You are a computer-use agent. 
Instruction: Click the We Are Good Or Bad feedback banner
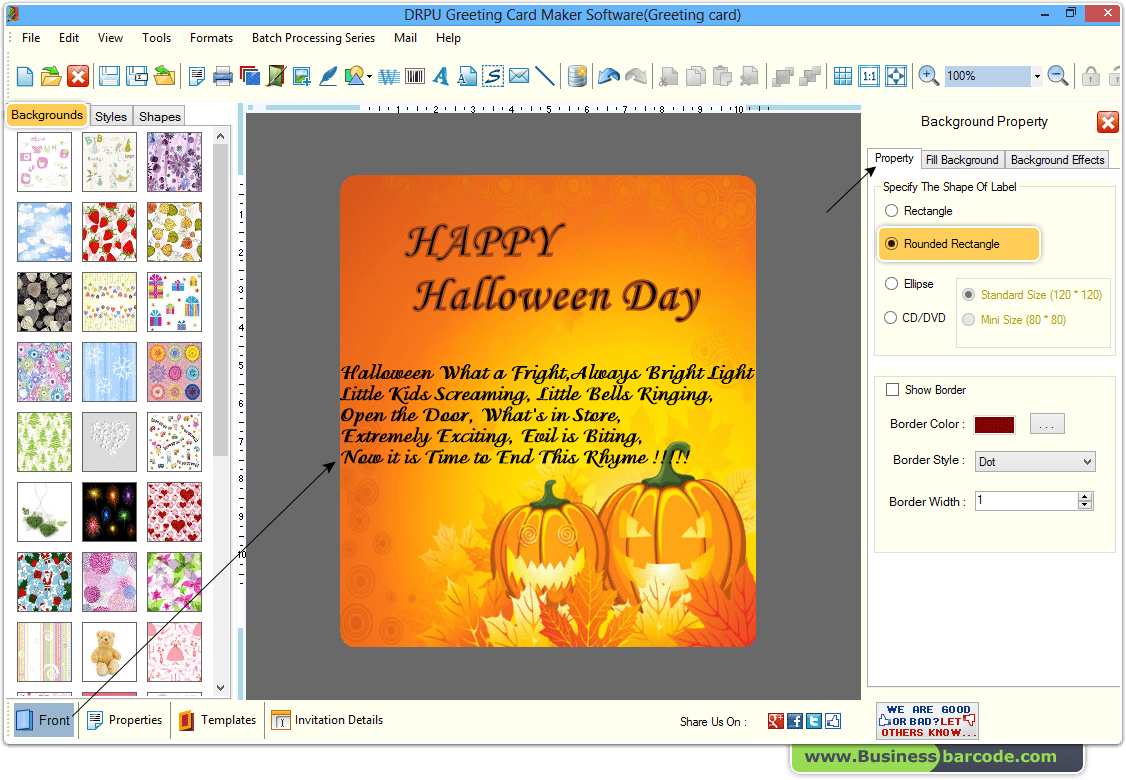click(x=927, y=721)
